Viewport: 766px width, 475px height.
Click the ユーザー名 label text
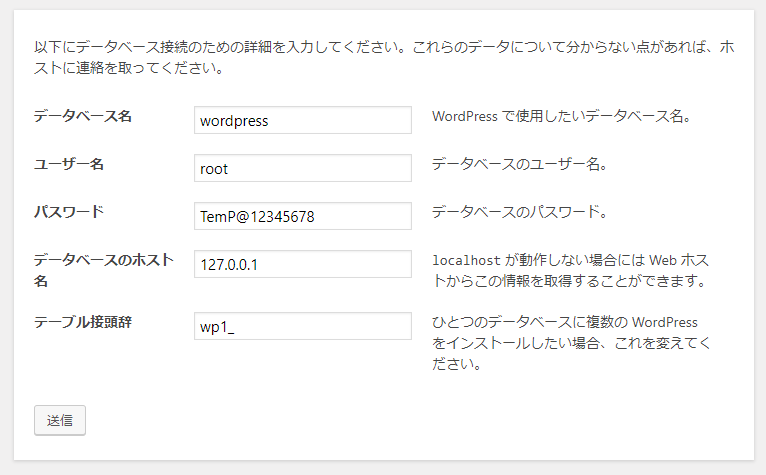[69, 164]
